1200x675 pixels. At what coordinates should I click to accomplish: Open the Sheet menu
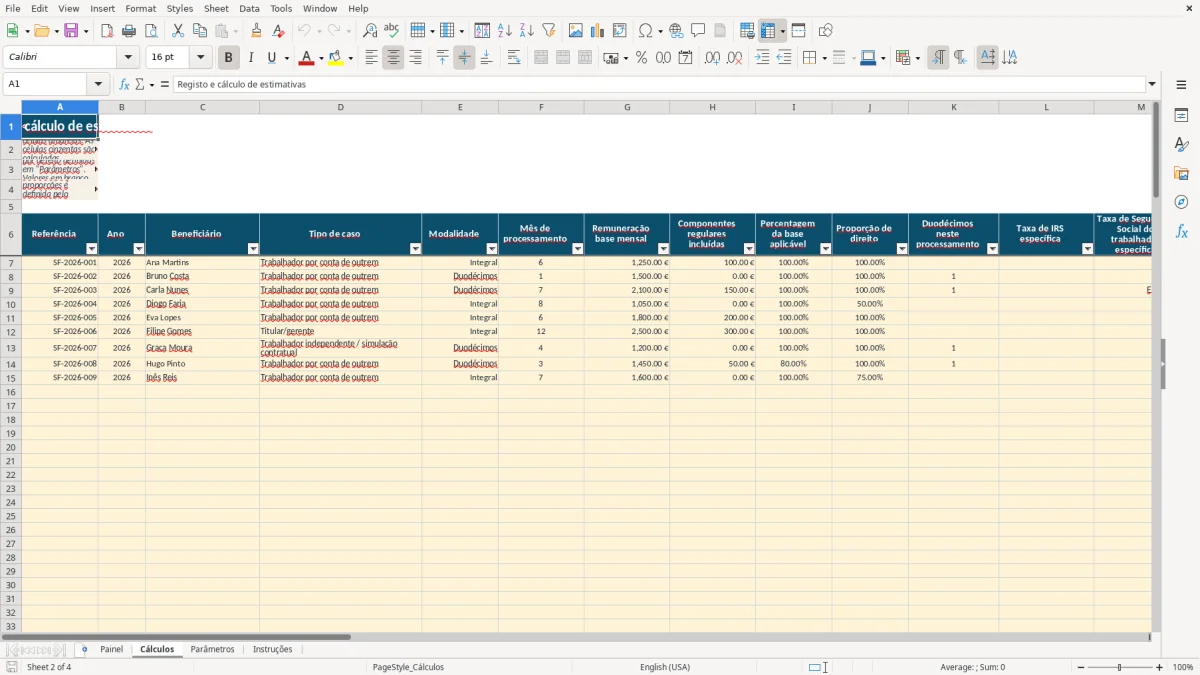tap(216, 8)
